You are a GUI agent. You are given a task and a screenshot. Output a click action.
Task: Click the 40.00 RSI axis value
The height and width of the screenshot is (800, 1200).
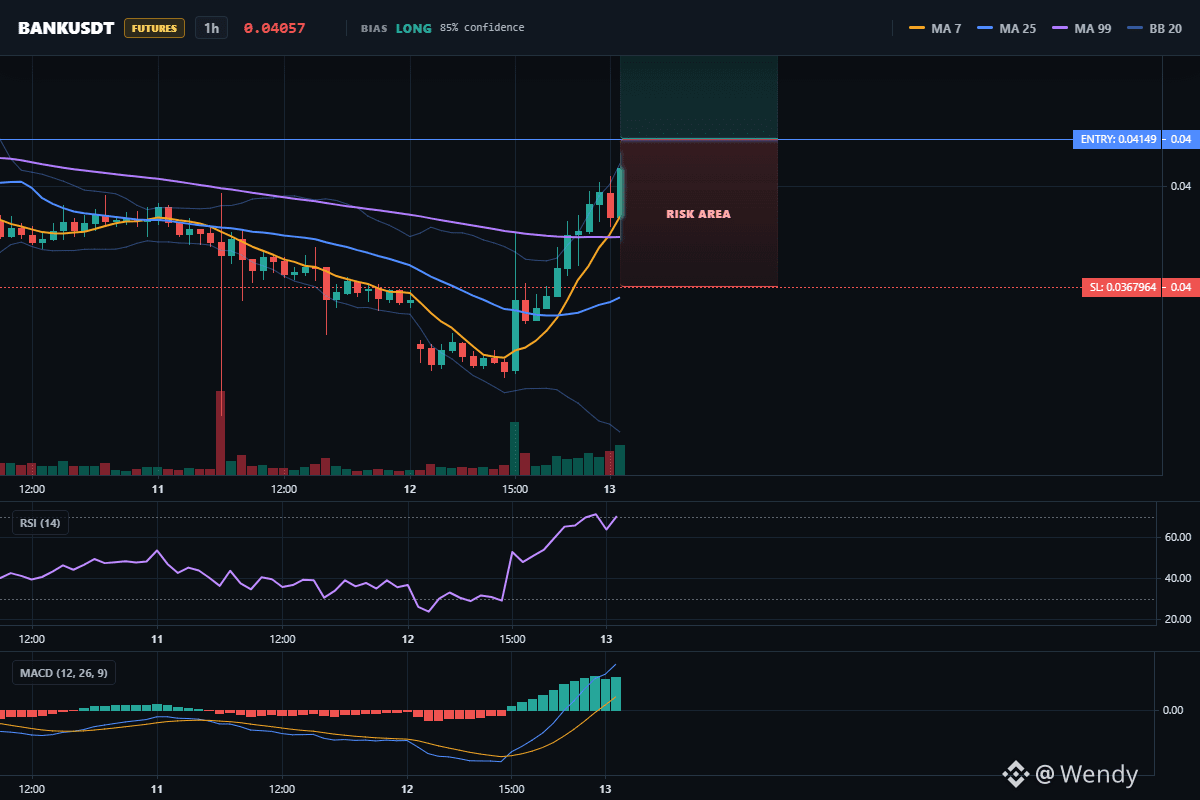[1178, 578]
